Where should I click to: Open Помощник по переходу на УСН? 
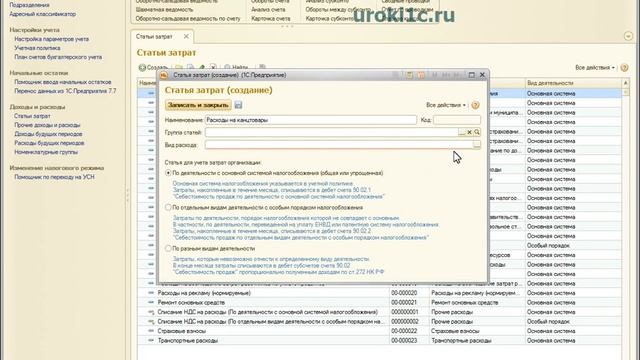pos(54,177)
